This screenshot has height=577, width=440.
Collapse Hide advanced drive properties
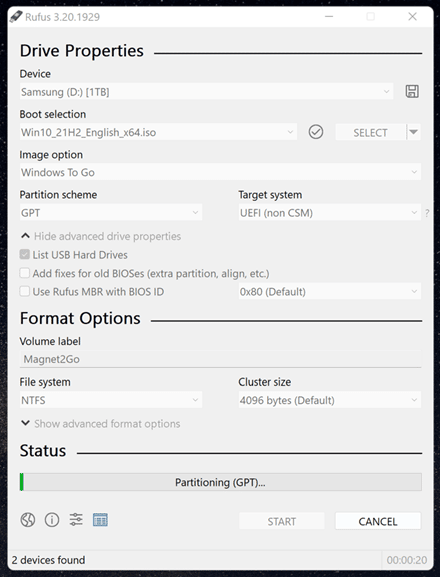pos(101,236)
